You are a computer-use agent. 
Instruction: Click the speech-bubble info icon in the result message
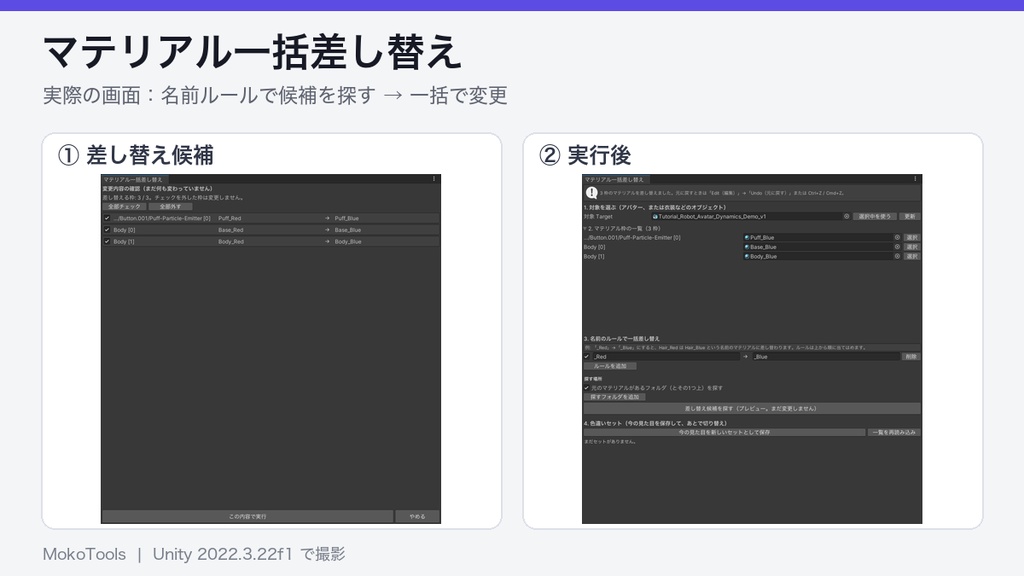pos(591,193)
